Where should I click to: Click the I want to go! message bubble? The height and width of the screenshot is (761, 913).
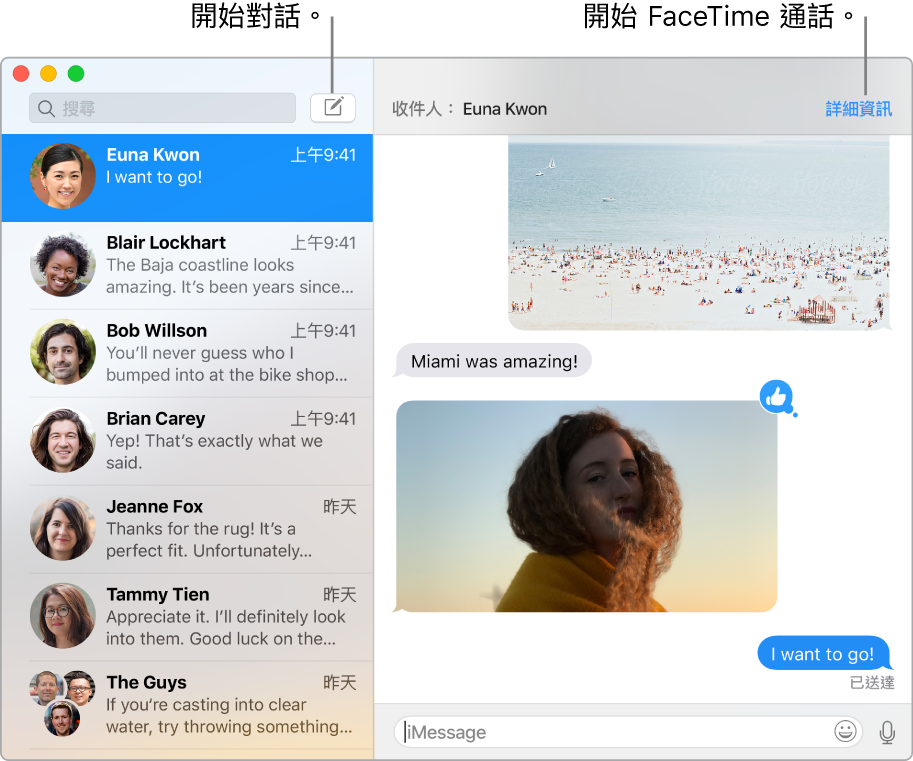pyautogui.click(x=822, y=653)
